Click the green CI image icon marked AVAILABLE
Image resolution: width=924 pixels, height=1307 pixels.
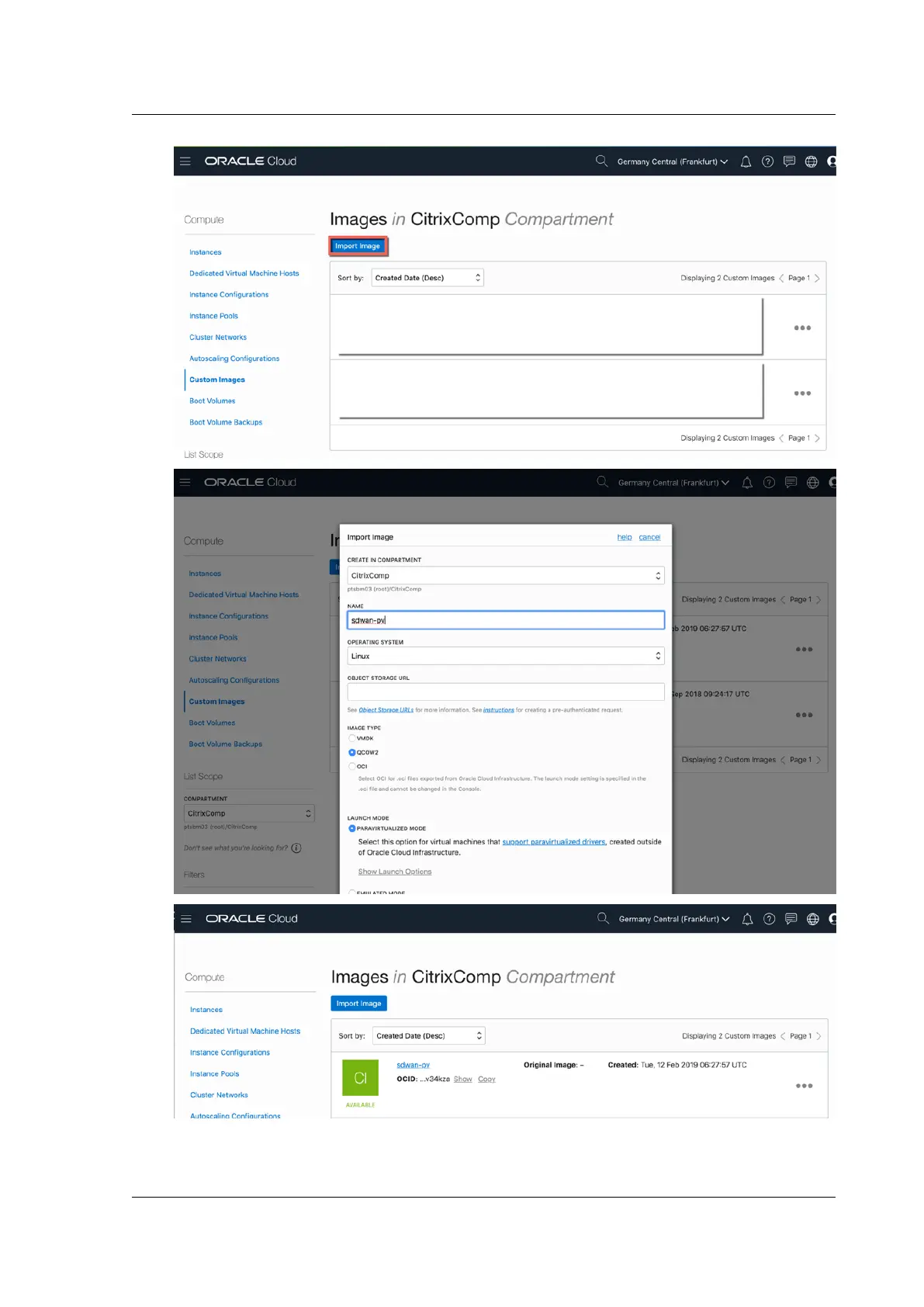click(361, 1078)
